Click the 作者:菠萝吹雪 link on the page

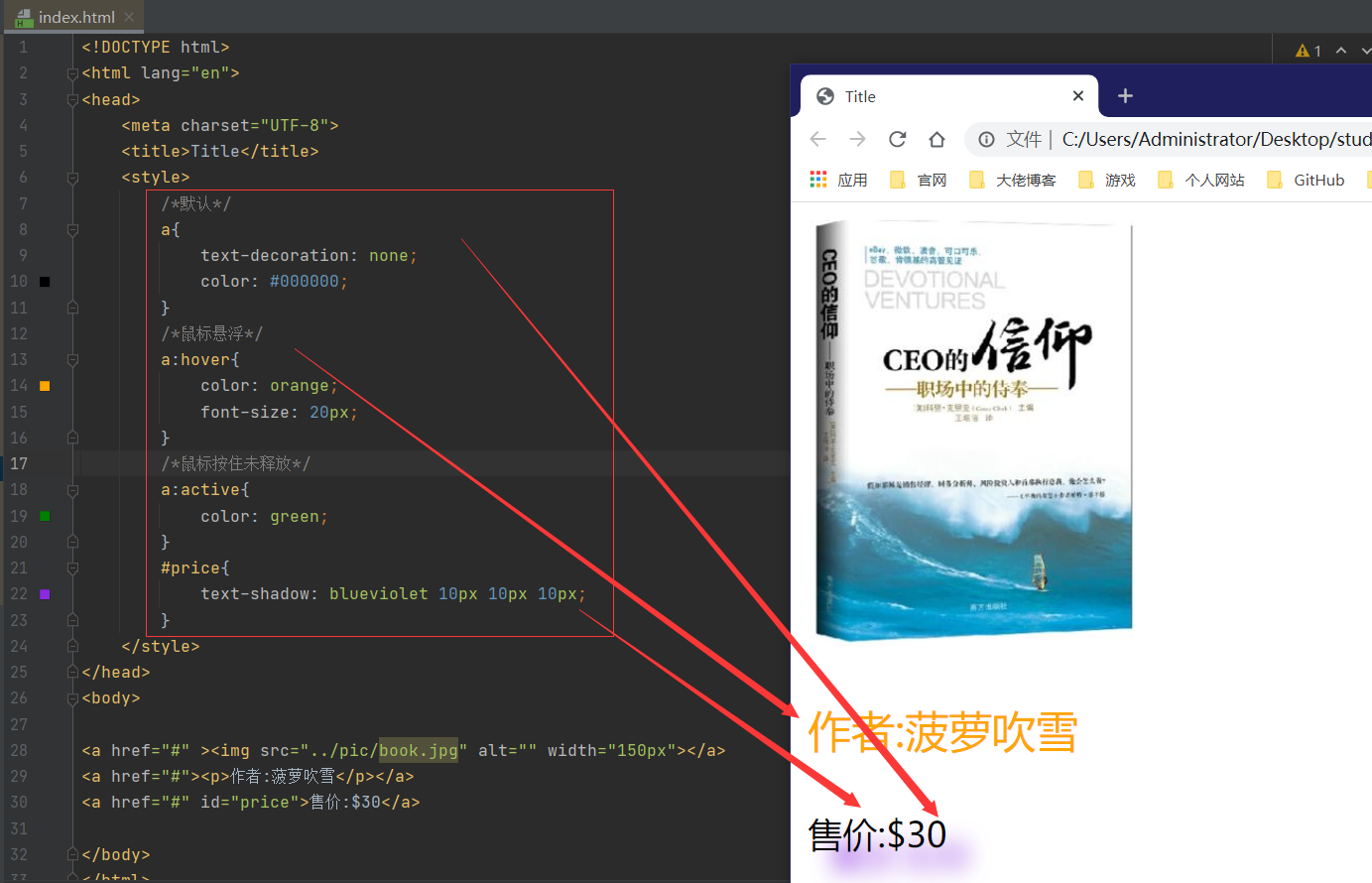pyautogui.click(x=942, y=732)
